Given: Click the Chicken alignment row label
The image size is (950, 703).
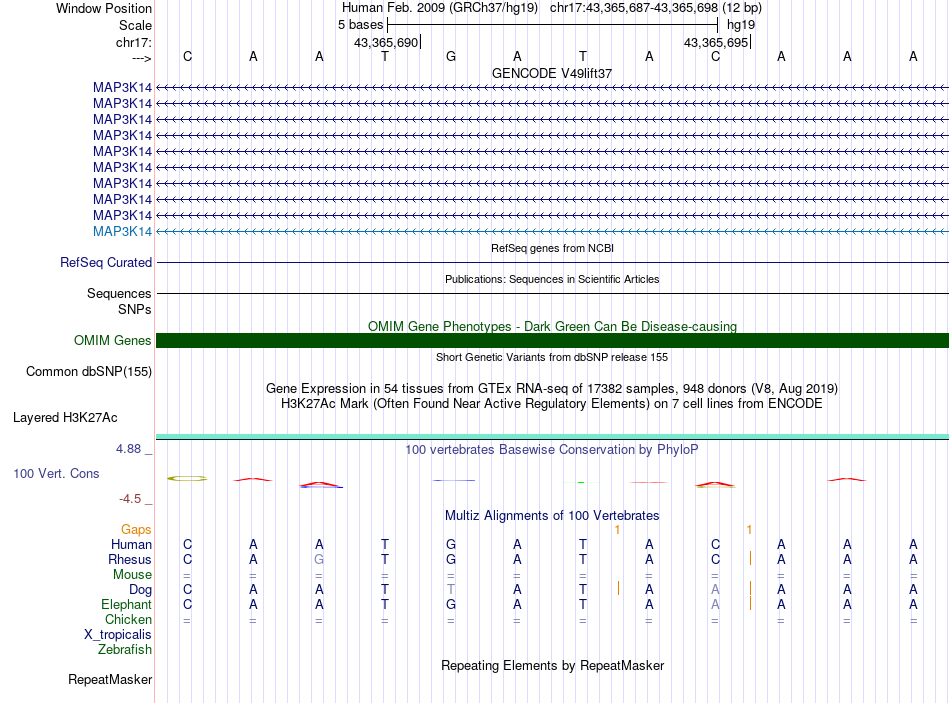Looking at the screenshot, I should [x=128, y=619].
